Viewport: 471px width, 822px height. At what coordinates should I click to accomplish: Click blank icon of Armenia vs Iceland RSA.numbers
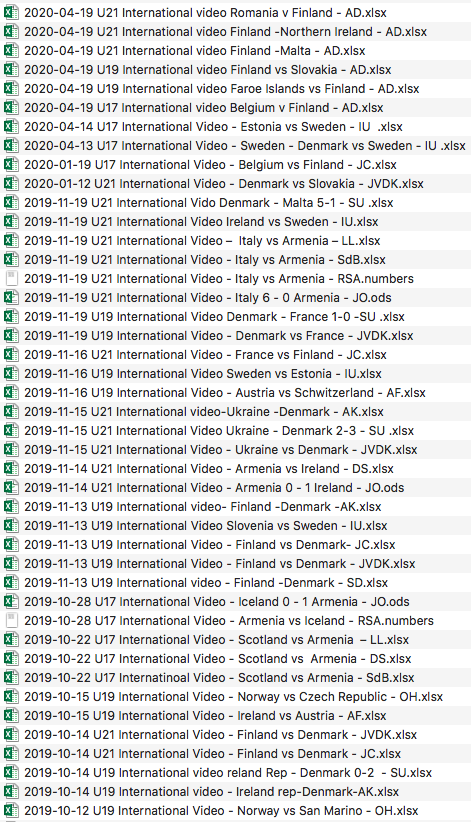point(11,621)
